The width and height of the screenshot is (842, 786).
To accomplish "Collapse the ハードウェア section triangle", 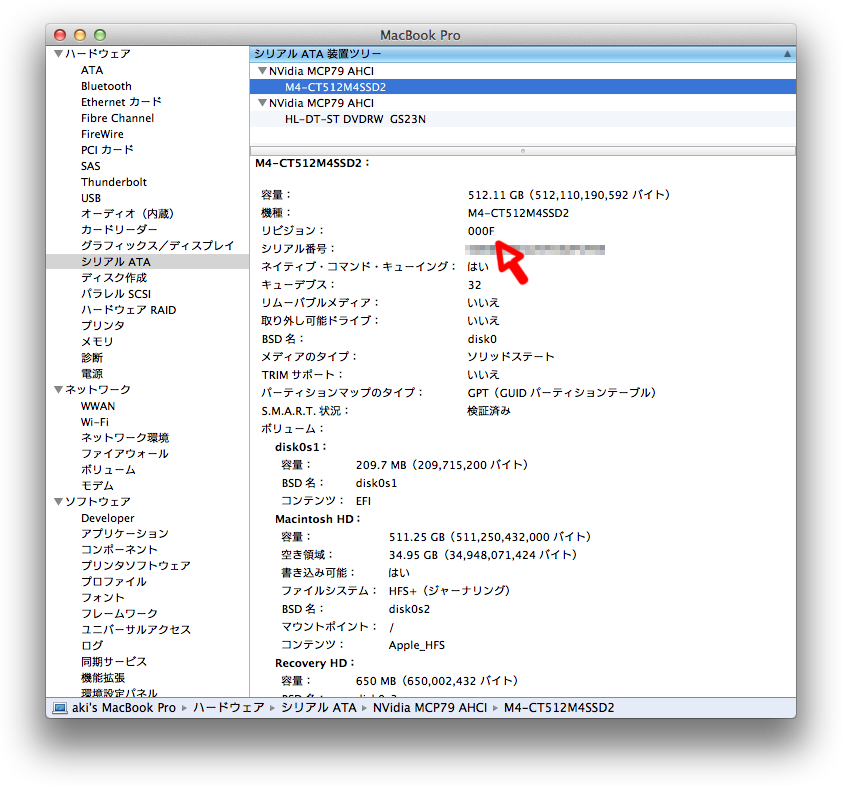I will click(59, 54).
